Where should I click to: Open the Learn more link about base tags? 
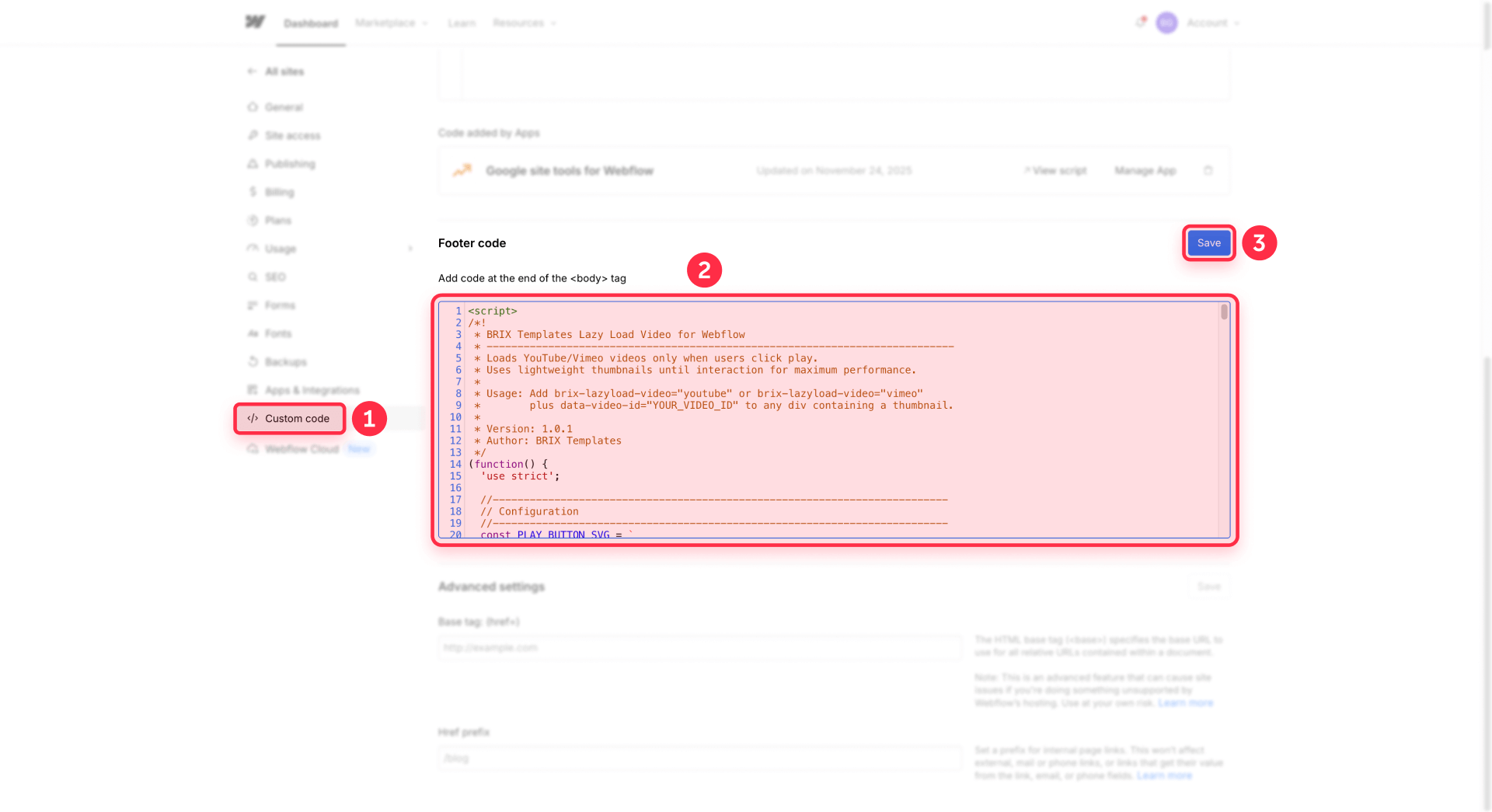(x=1185, y=702)
